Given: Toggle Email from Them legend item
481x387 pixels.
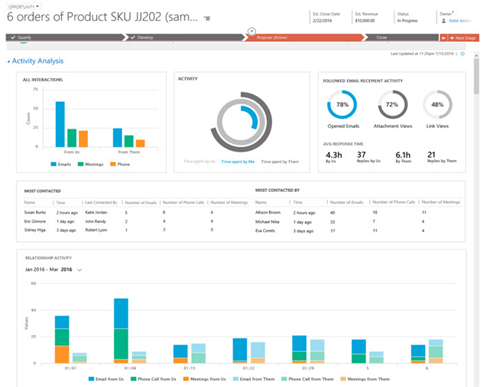Looking at the screenshot, I should click(254, 379).
